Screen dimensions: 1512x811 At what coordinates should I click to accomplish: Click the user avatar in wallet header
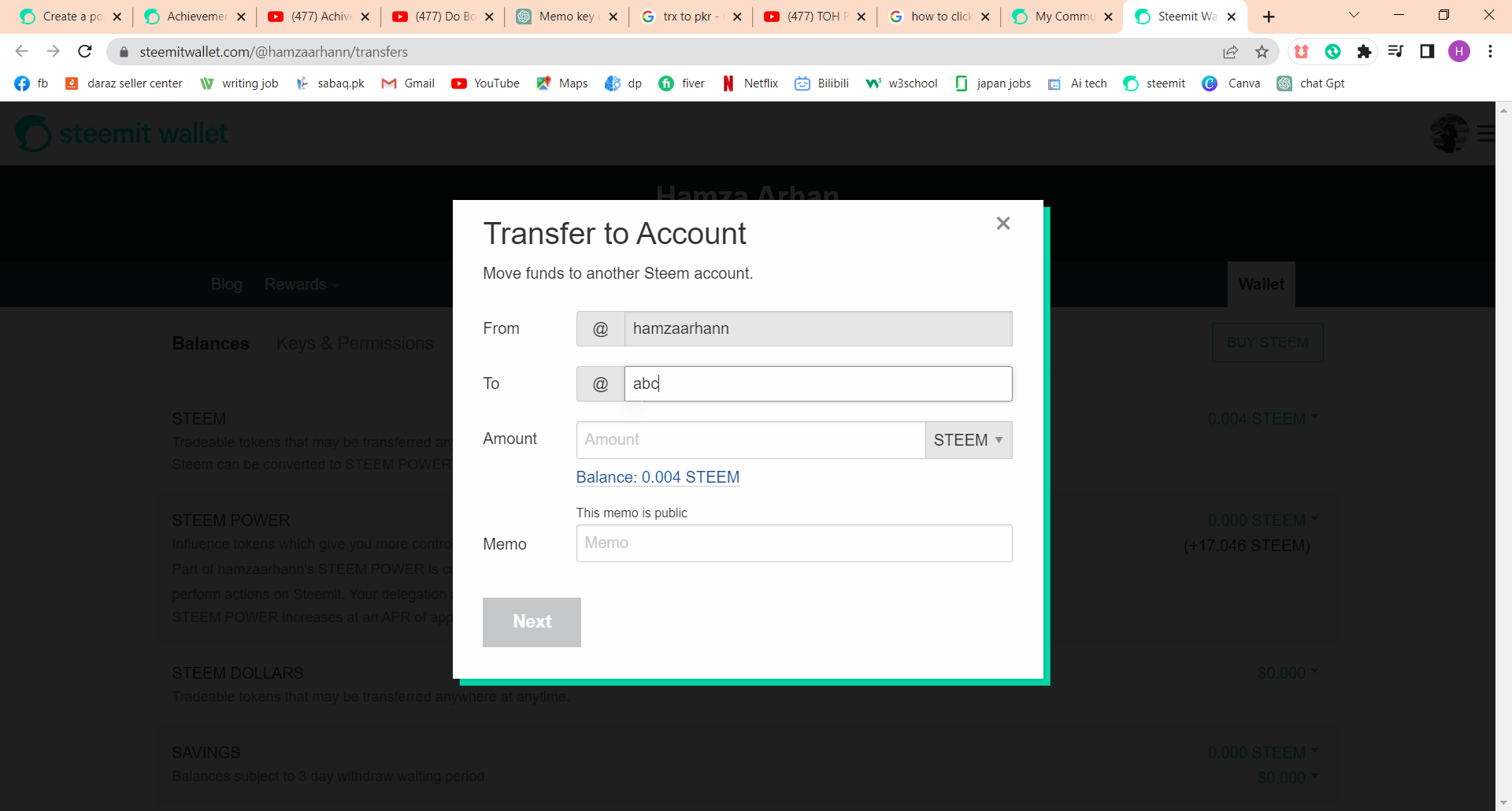pos(1449,133)
